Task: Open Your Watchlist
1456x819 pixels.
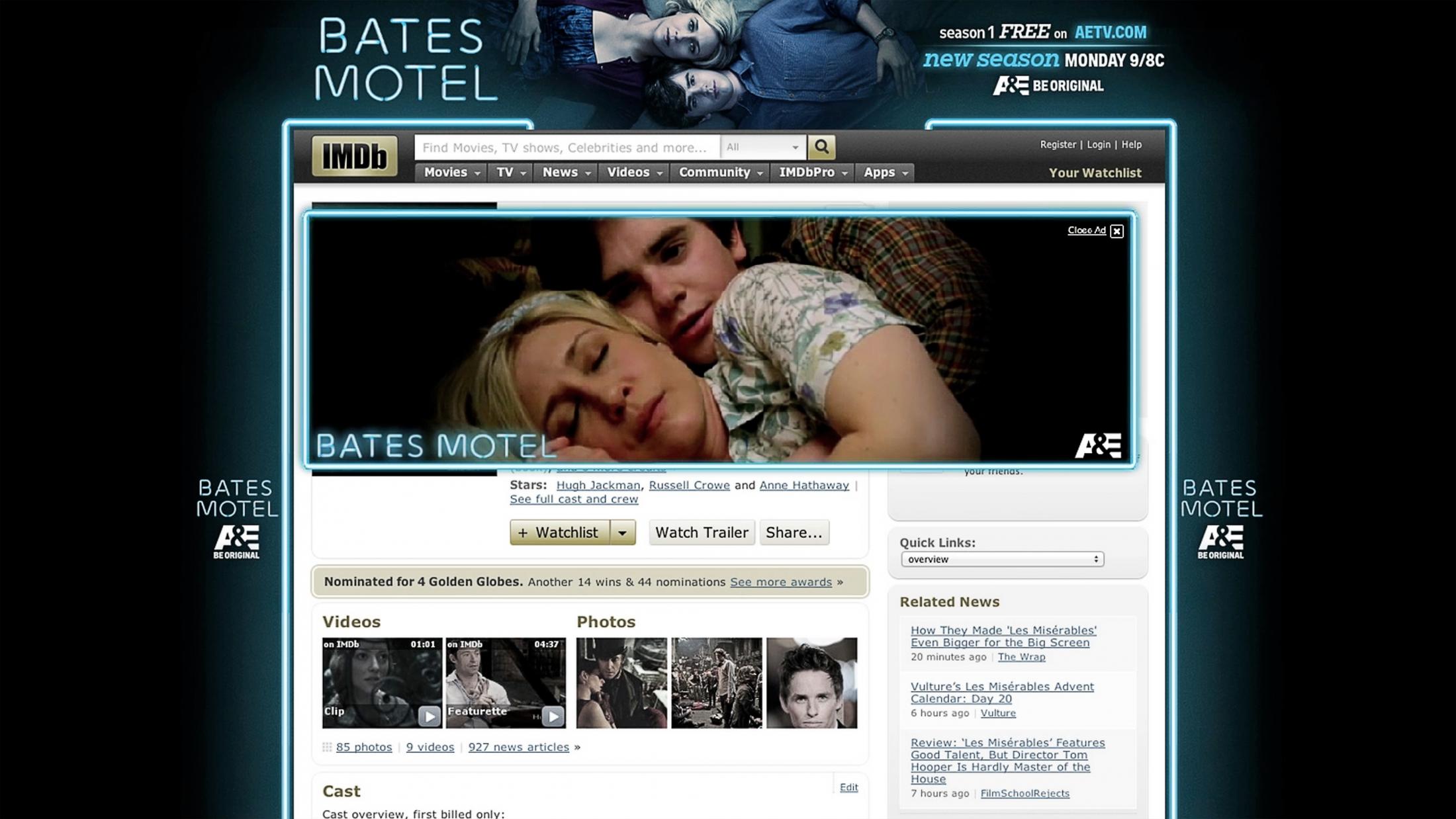Action: (x=1095, y=173)
